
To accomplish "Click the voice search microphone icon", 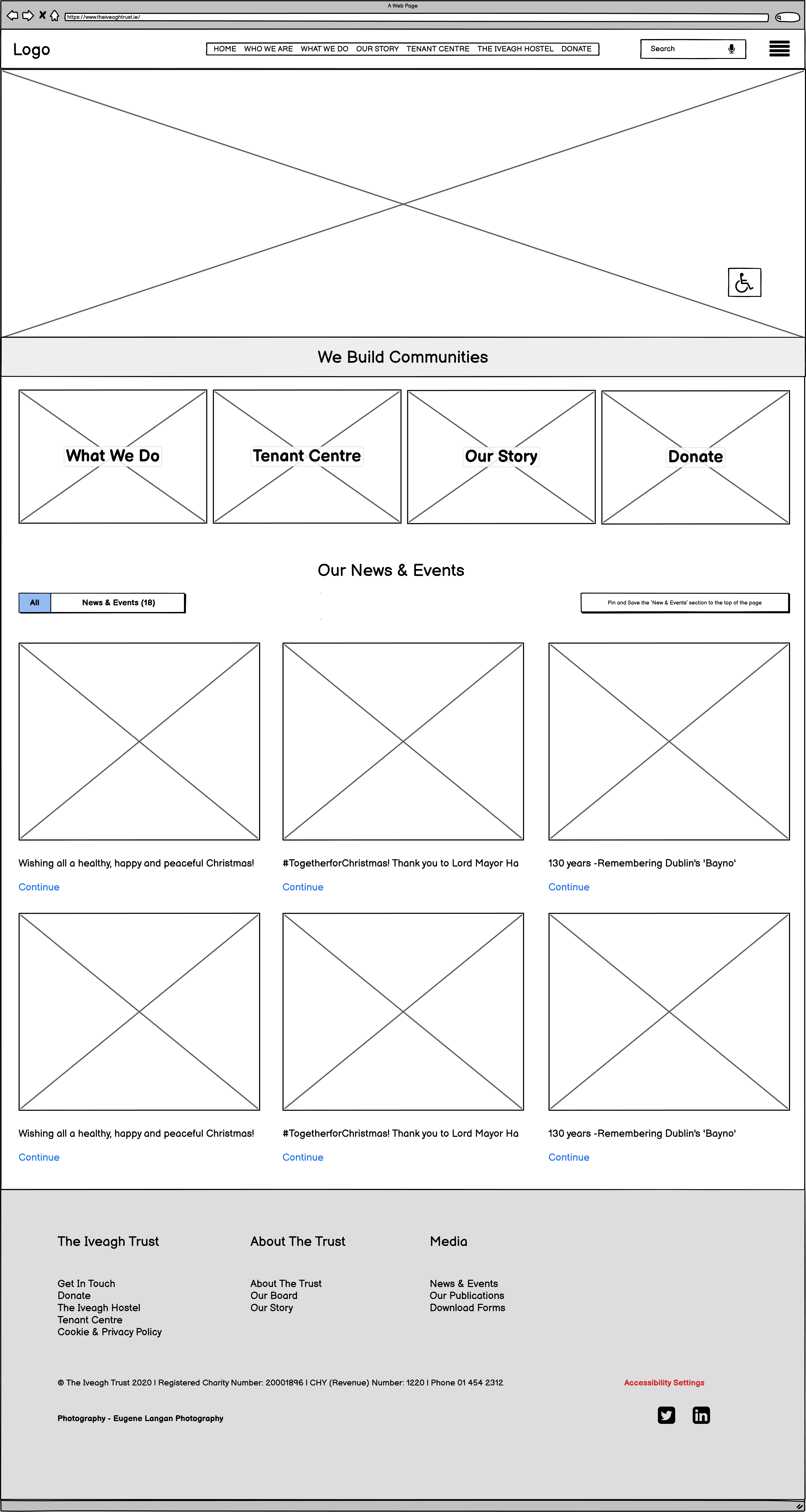I will pos(733,49).
